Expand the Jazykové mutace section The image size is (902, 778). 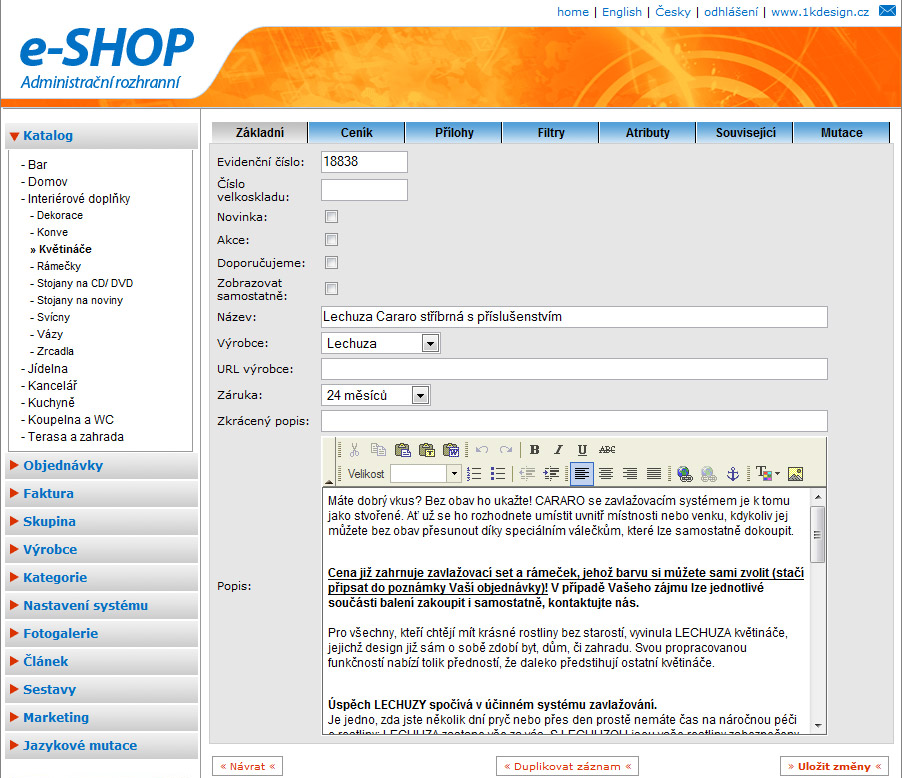coord(101,746)
